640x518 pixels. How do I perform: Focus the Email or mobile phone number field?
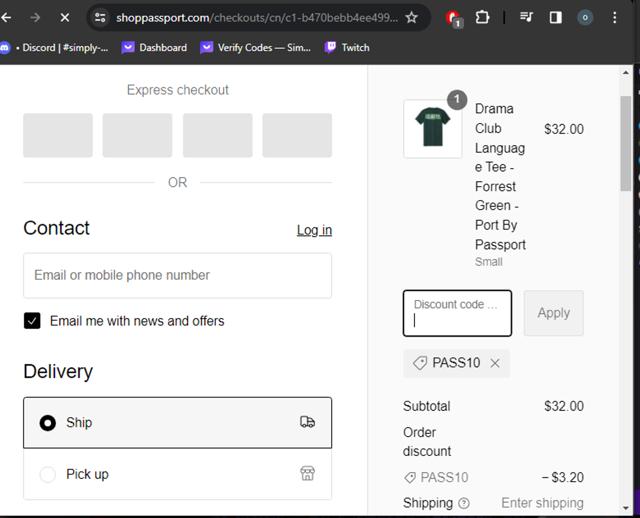[x=178, y=276]
